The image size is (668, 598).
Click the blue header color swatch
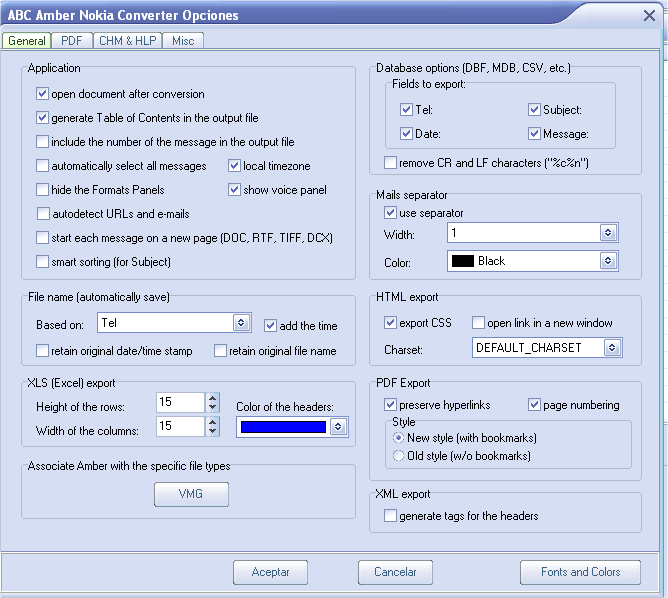tap(283, 427)
